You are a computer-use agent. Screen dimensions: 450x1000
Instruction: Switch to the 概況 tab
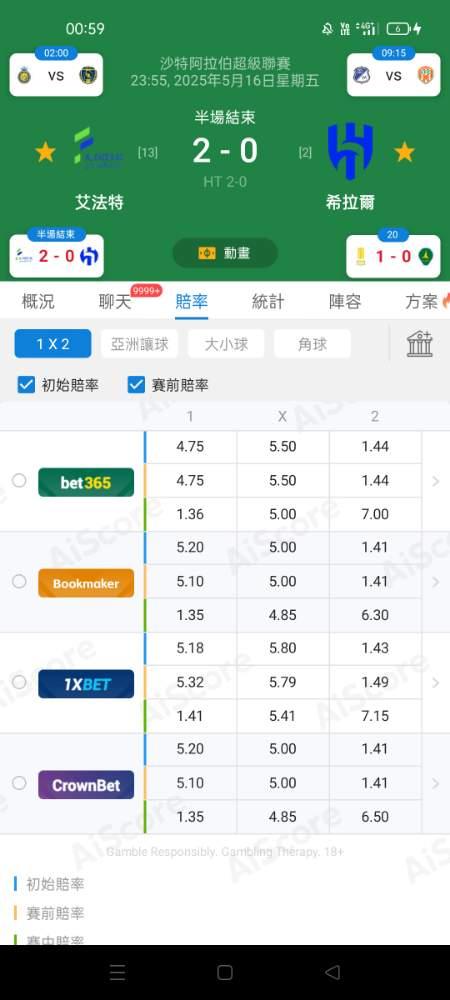point(38,302)
